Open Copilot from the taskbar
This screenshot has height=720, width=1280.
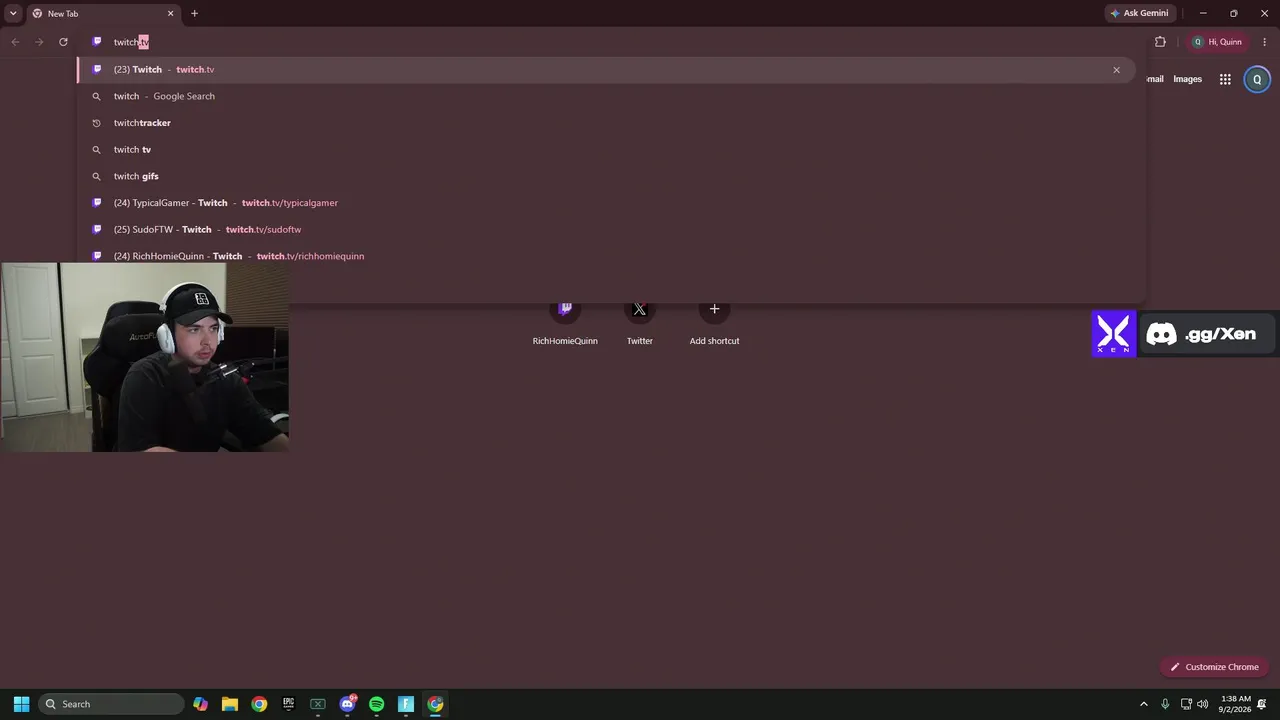[x=201, y=704]
